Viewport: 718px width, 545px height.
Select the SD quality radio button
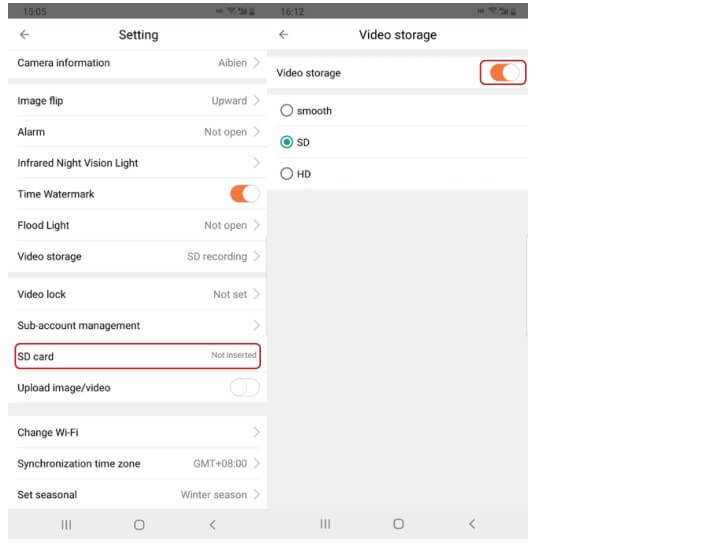click(287, 142)
